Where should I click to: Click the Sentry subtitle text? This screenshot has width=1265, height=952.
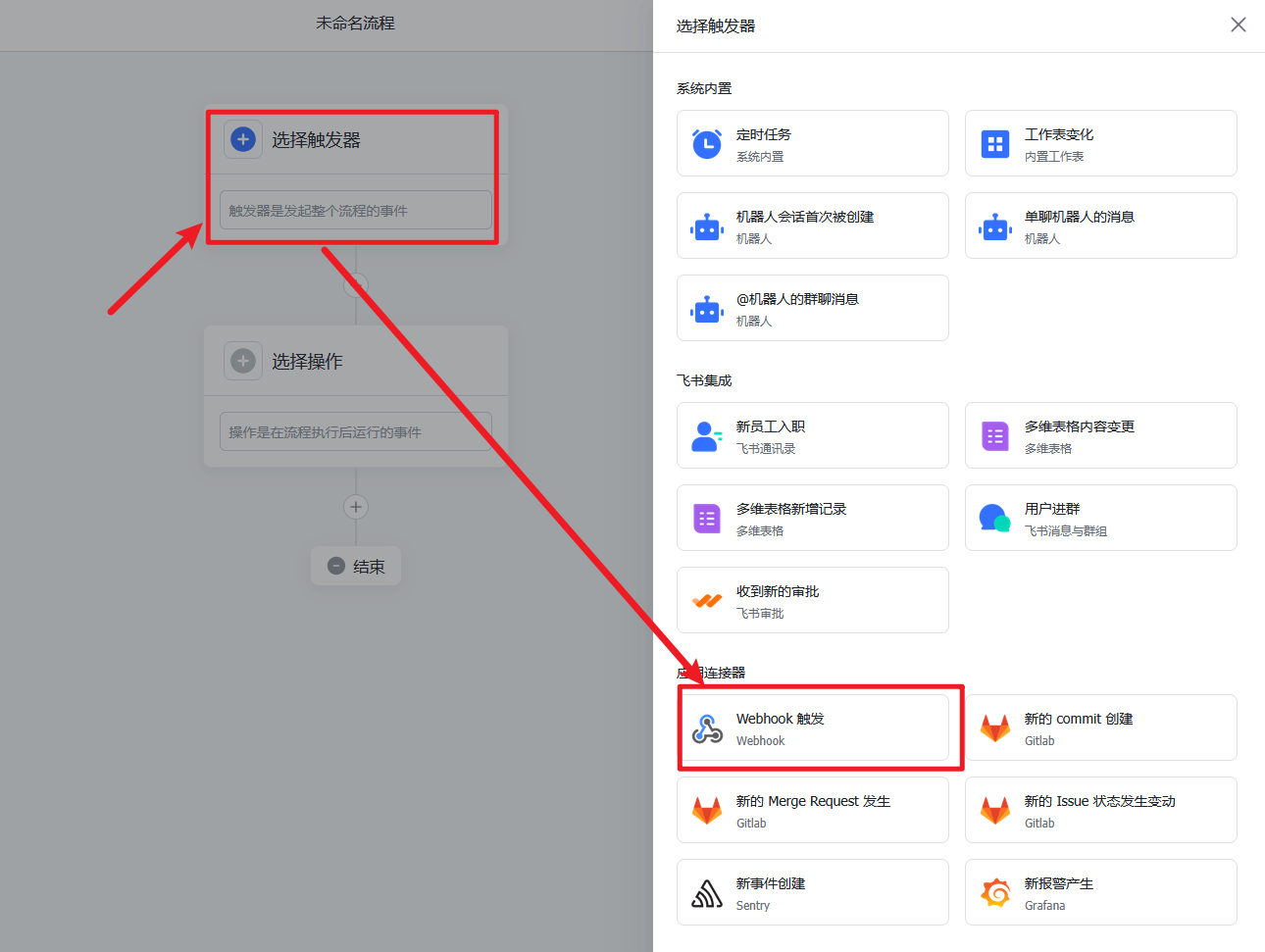pyautogui.click(x=753, y=905)
